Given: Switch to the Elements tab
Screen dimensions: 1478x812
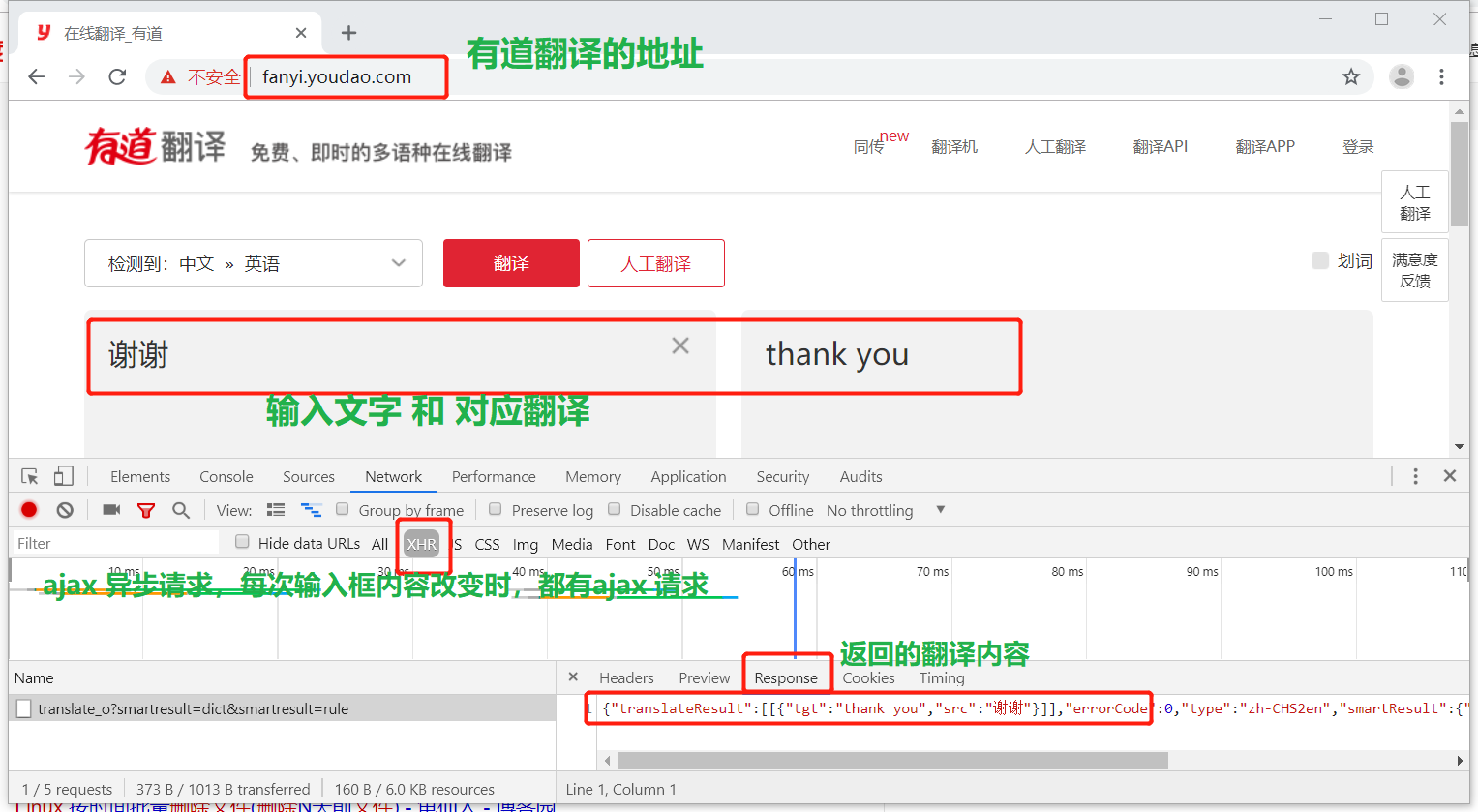Looking at the screenshot, I should coord(140,476).
